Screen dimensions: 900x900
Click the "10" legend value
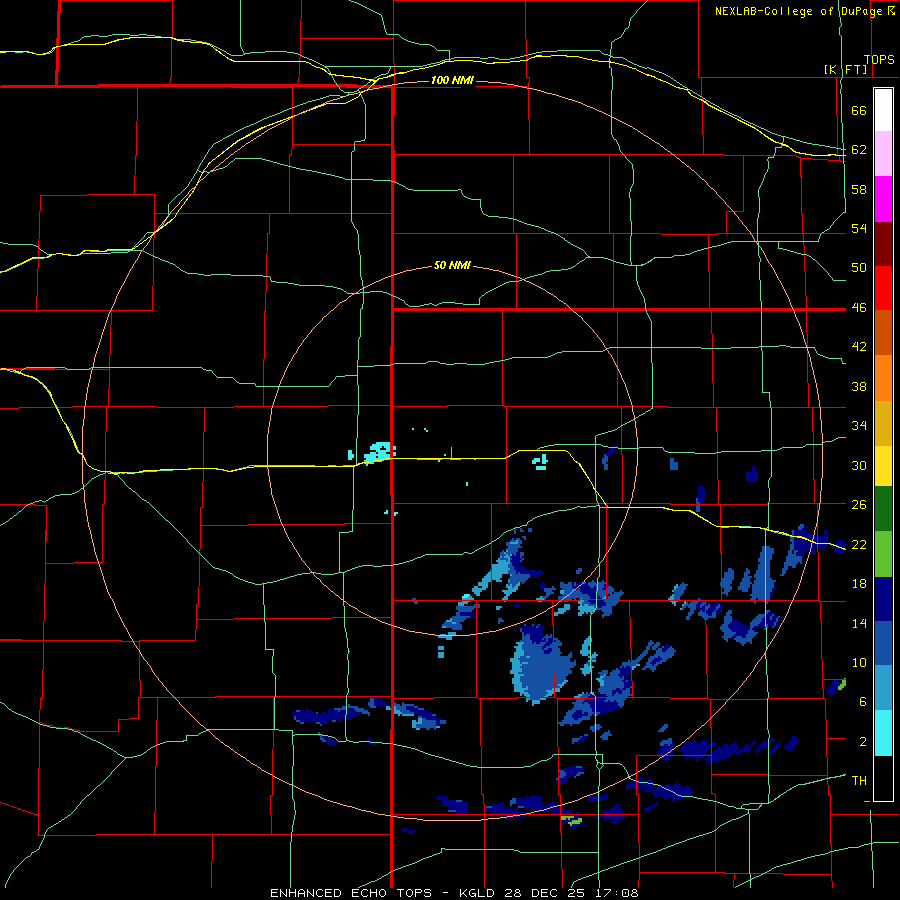pos(859,662)
